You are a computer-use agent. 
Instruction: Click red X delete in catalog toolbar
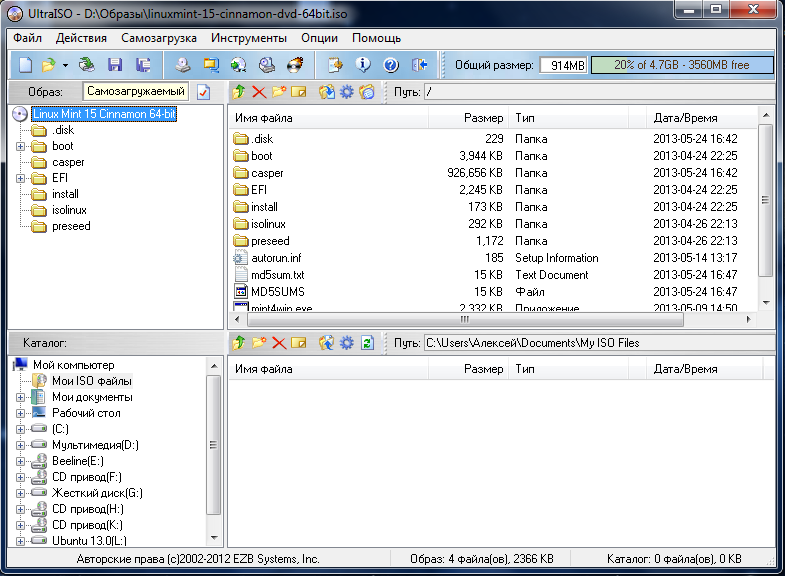279,343
